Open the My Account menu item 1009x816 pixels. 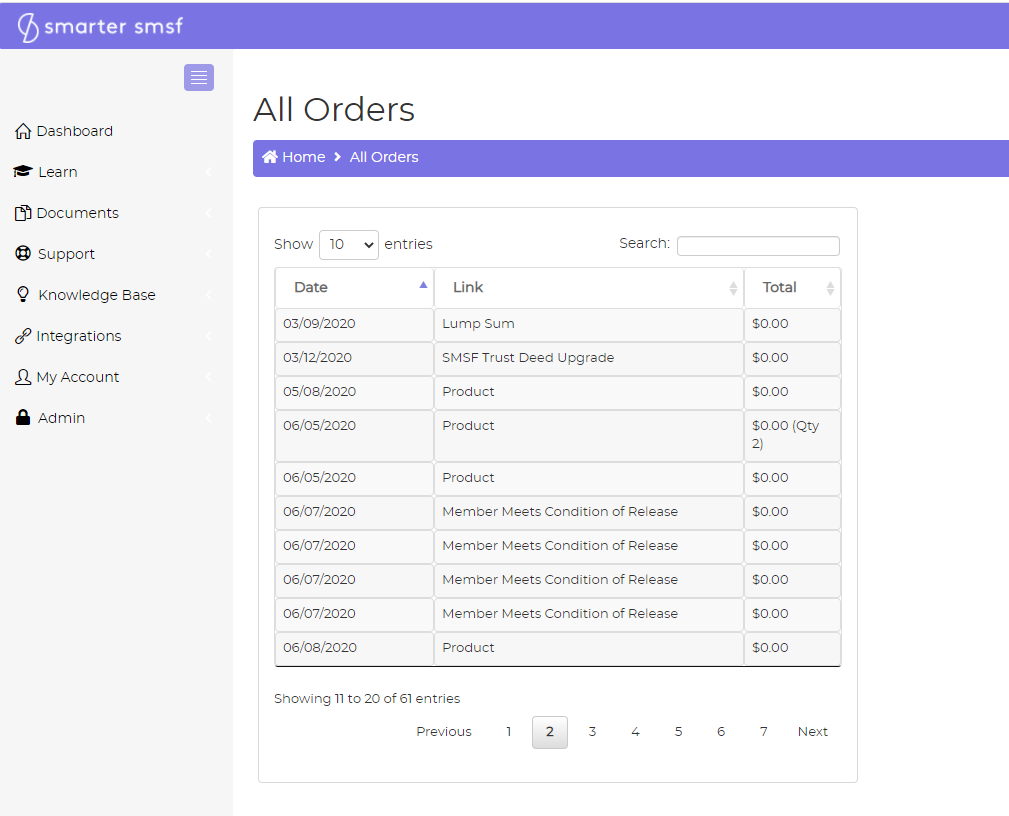(78, 377)
